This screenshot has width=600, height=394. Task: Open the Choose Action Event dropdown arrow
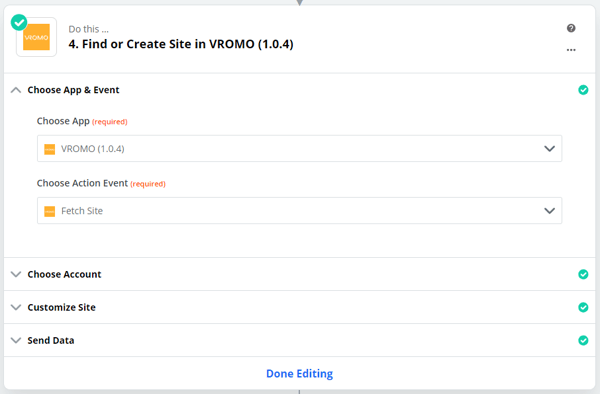[549, 211]
